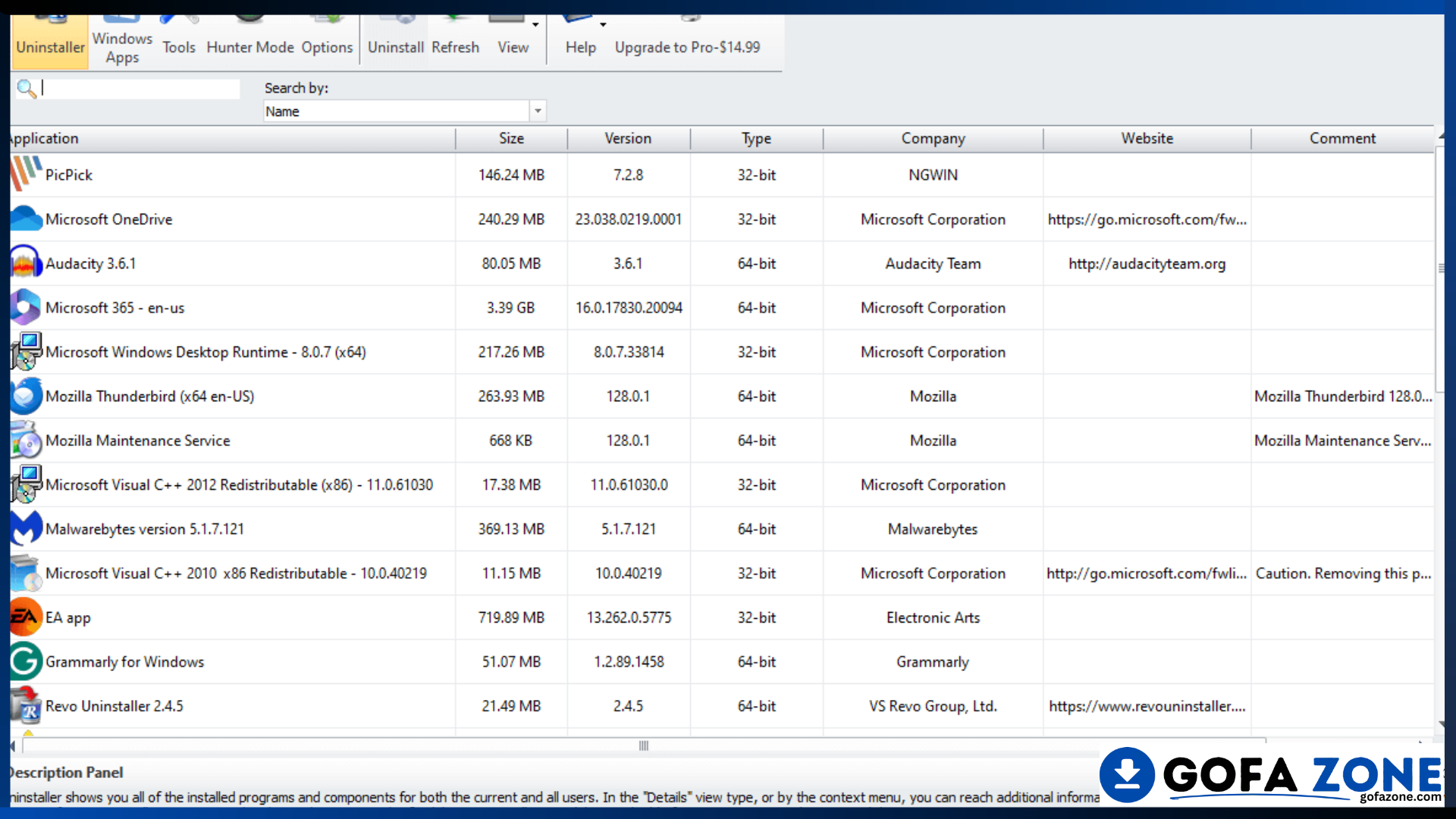The image size is (1456, 819).
Task: Select the Audacity 3.6.1 icon
Action: [x=26, y=263]
